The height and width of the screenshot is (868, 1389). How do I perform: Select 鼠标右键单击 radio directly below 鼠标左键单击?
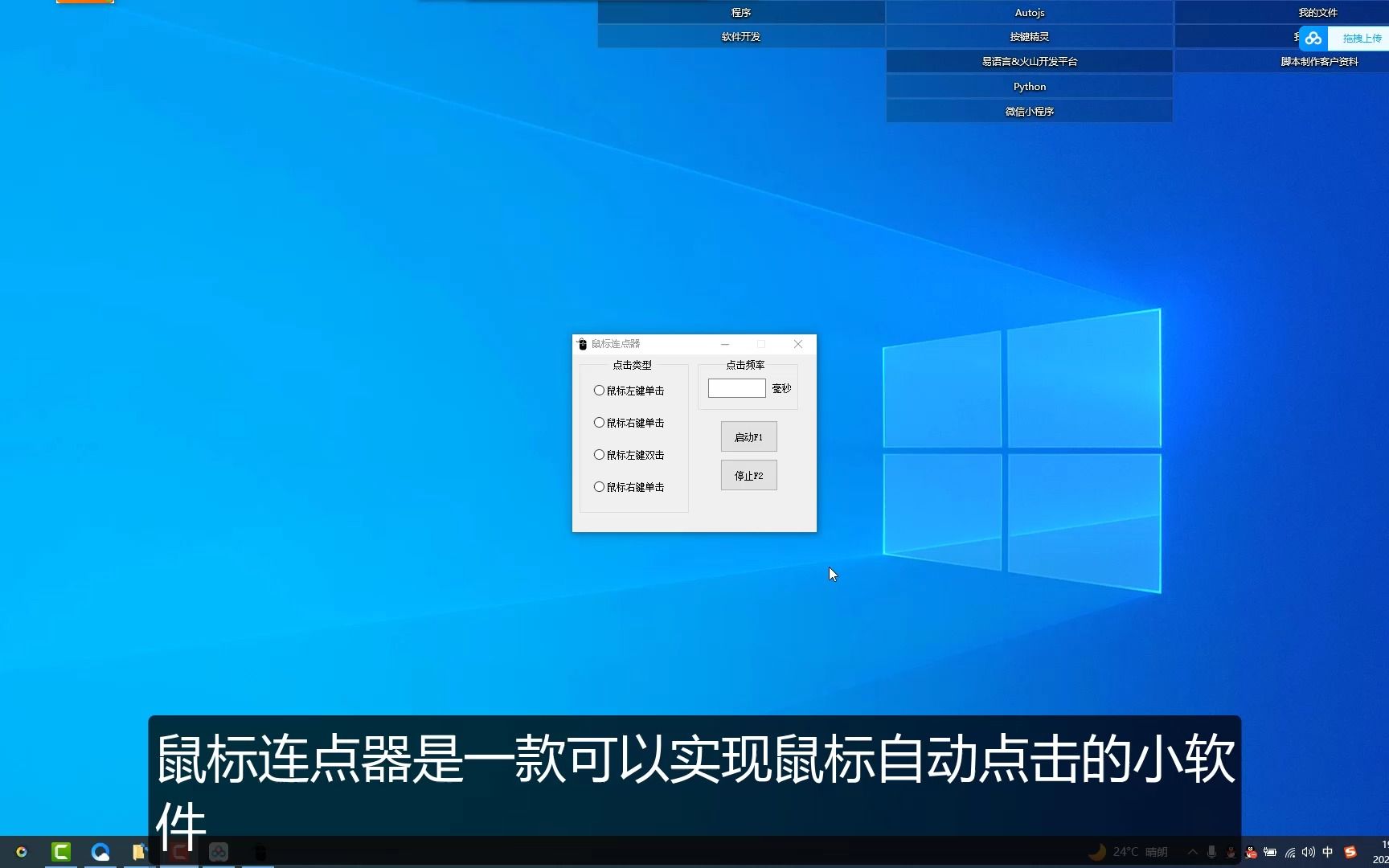coord(629,423)
